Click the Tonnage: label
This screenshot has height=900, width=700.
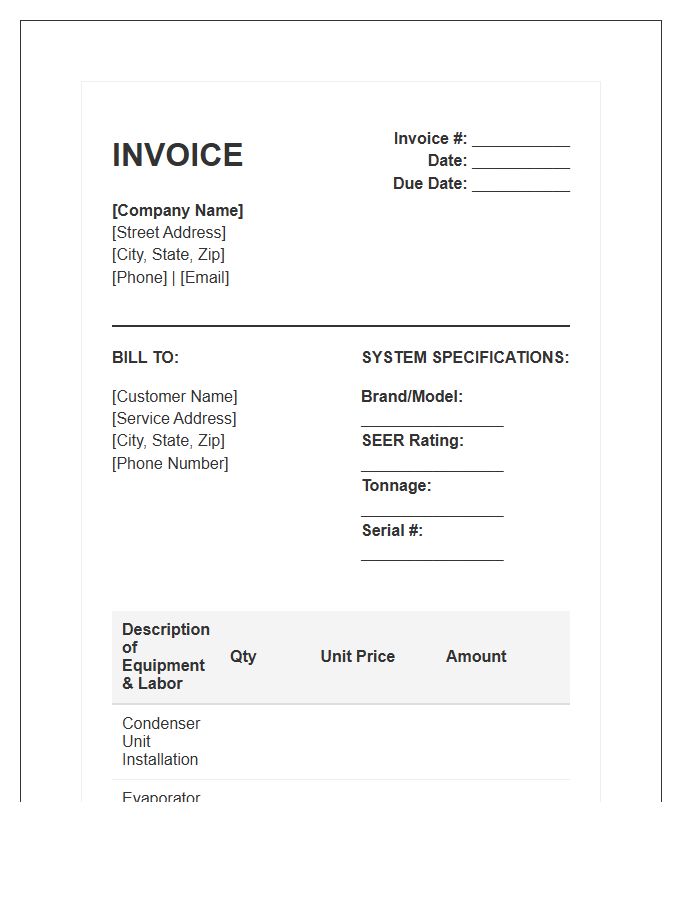[x=396, y=486]
